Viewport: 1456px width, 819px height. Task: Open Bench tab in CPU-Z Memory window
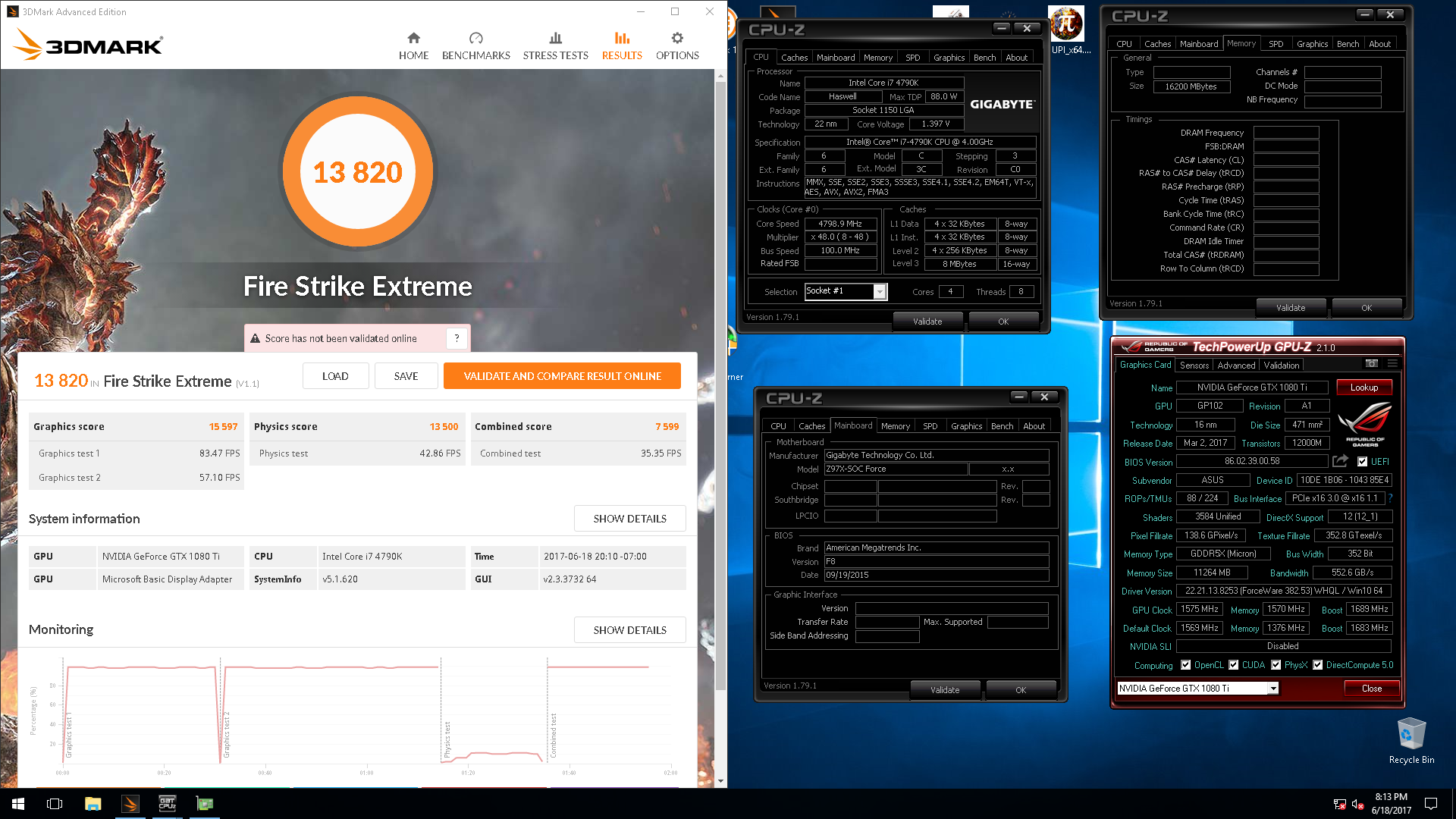[x=1348, y=44]
